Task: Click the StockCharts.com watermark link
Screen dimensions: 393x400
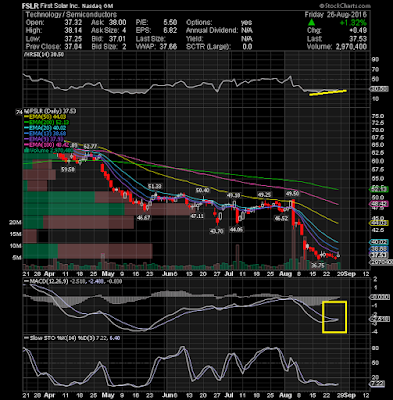Action: 345,6
